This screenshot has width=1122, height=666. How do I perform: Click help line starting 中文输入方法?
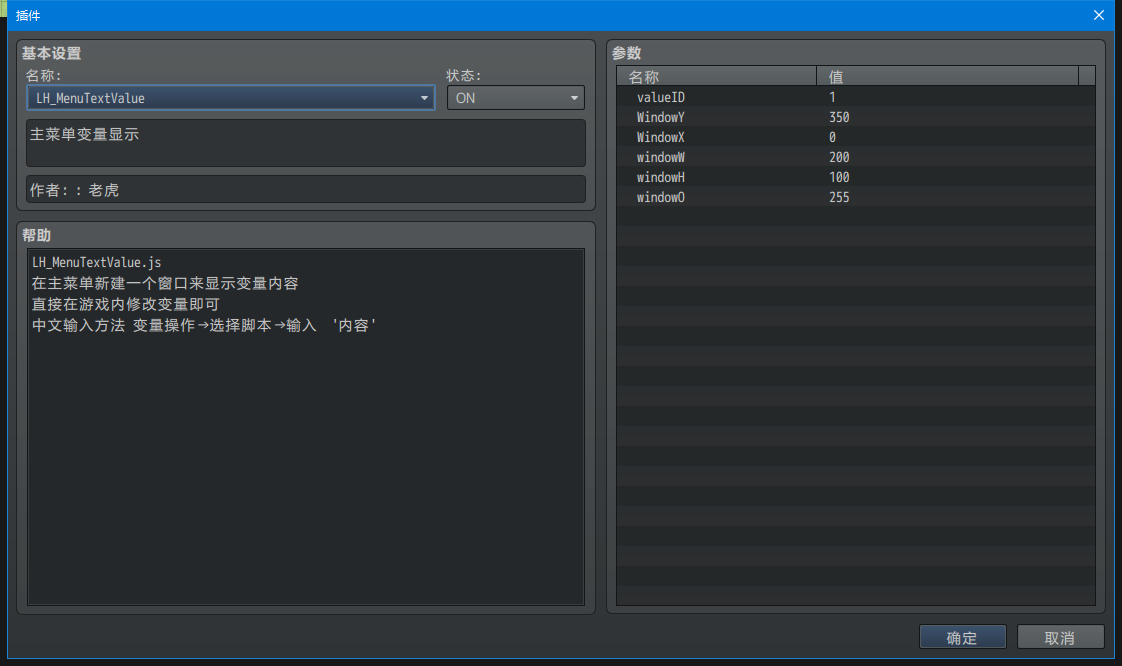204,325
